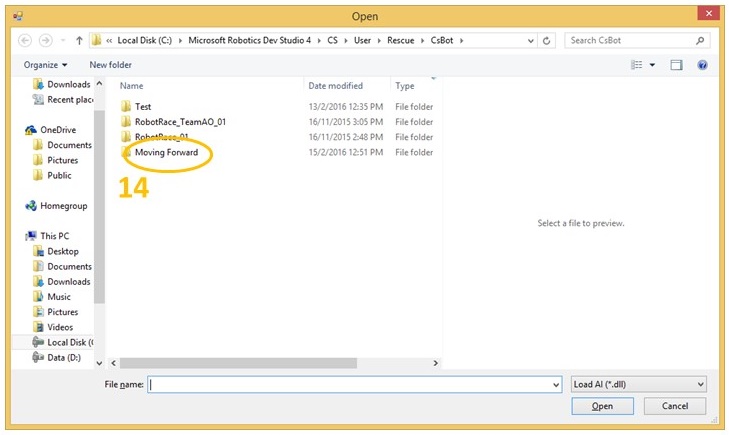729x435 pixels.
Task: Open the Test folder
Action: pos(142,106)
